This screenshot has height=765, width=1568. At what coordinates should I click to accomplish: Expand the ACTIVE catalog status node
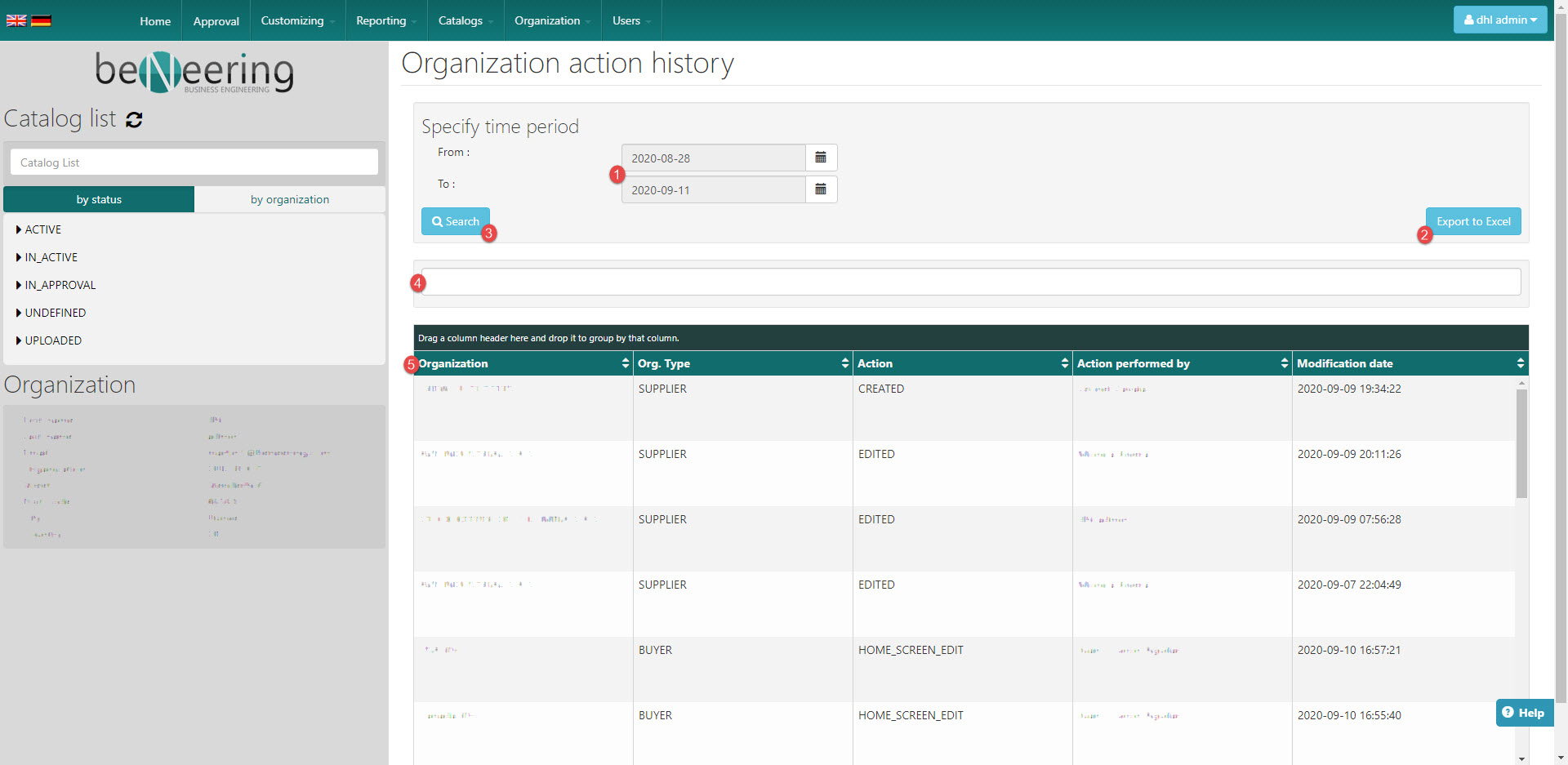19,230
